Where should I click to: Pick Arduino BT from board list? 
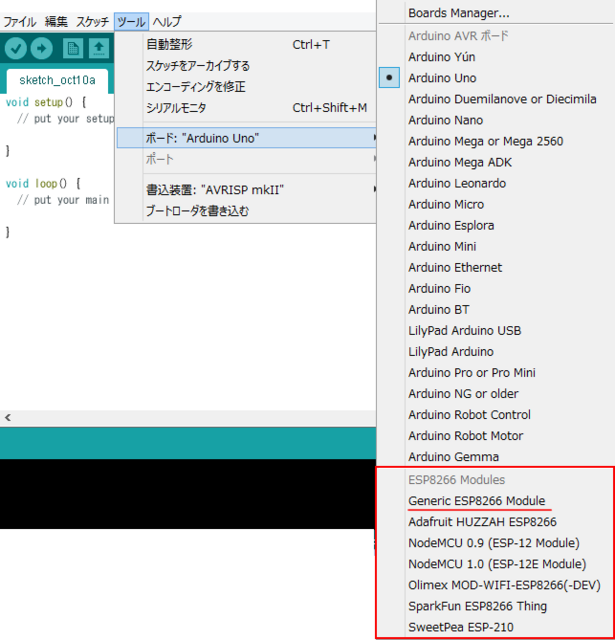pyautogui.click(x=496, y=309)
